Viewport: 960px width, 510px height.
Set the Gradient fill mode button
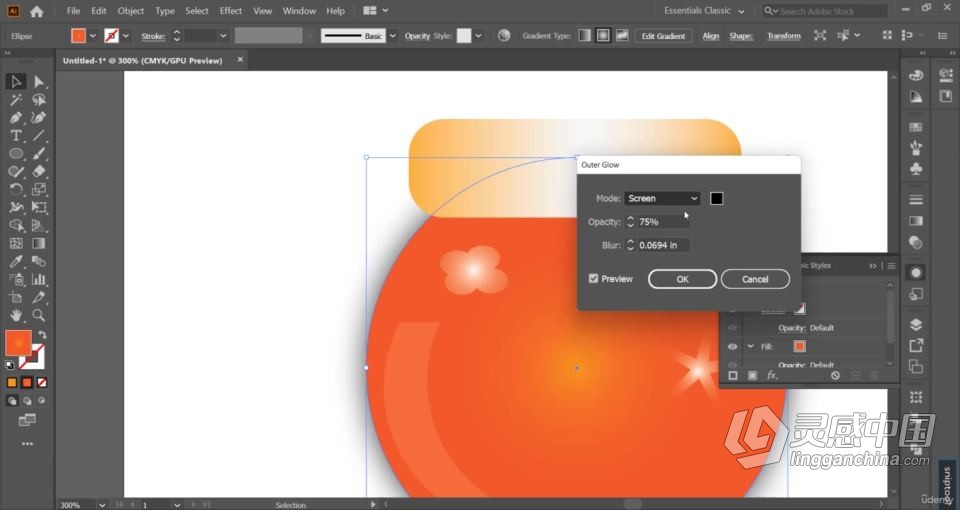click(x=27, y=383)
